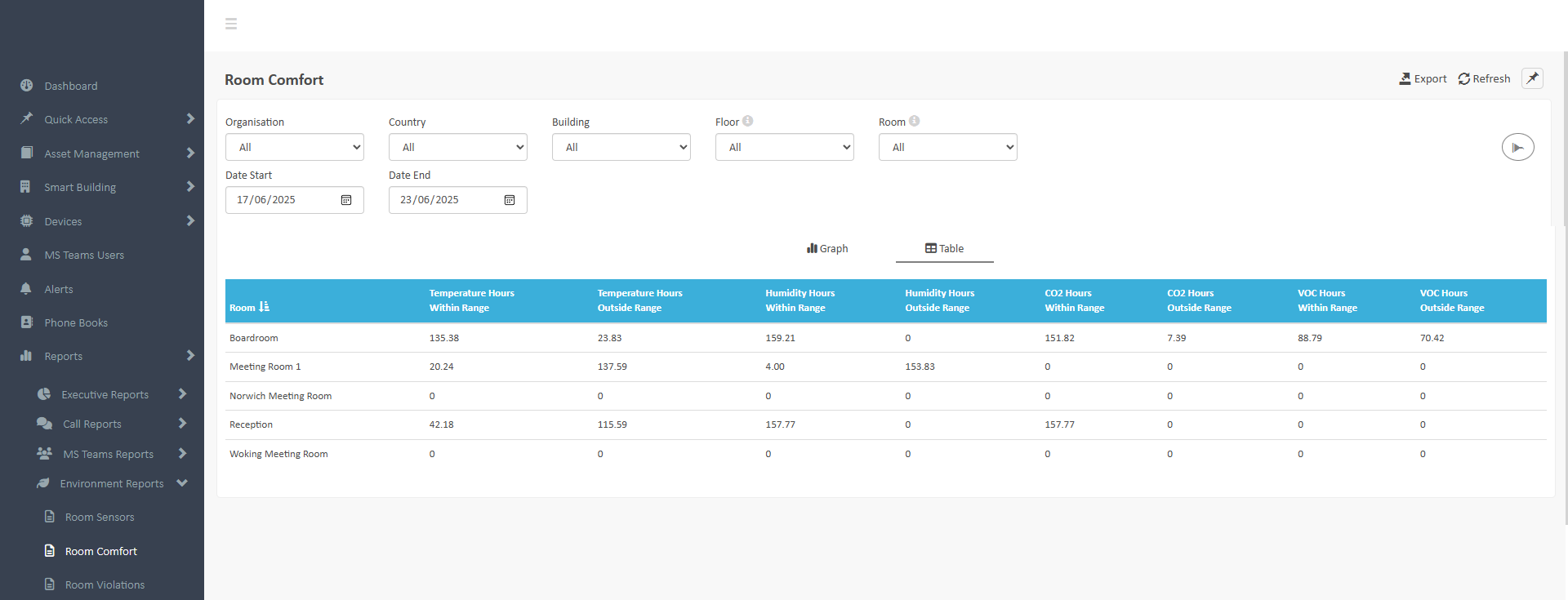
Task: Run the report with the play button
Action: (1517, 147)
